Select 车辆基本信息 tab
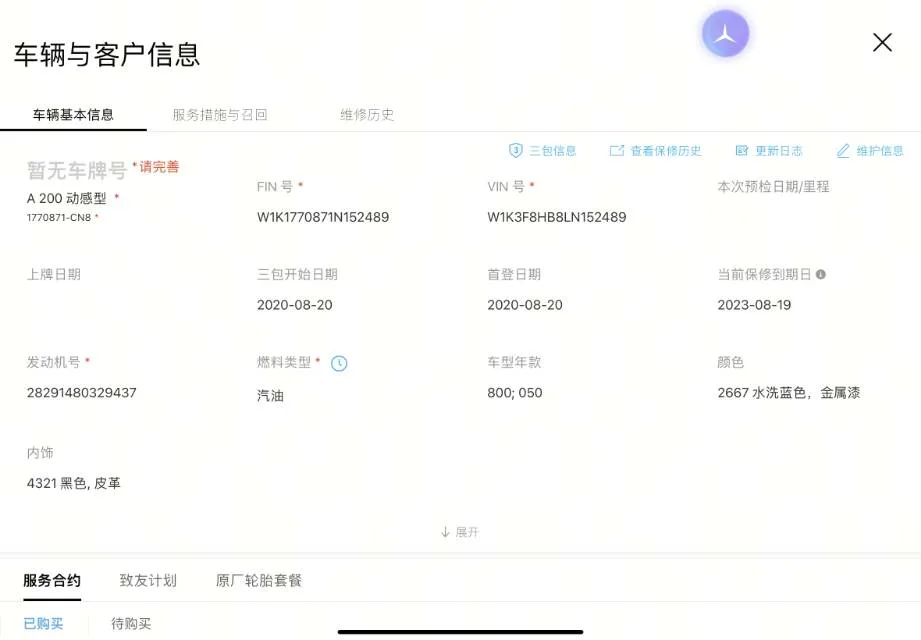 click(x=73, y=114)
